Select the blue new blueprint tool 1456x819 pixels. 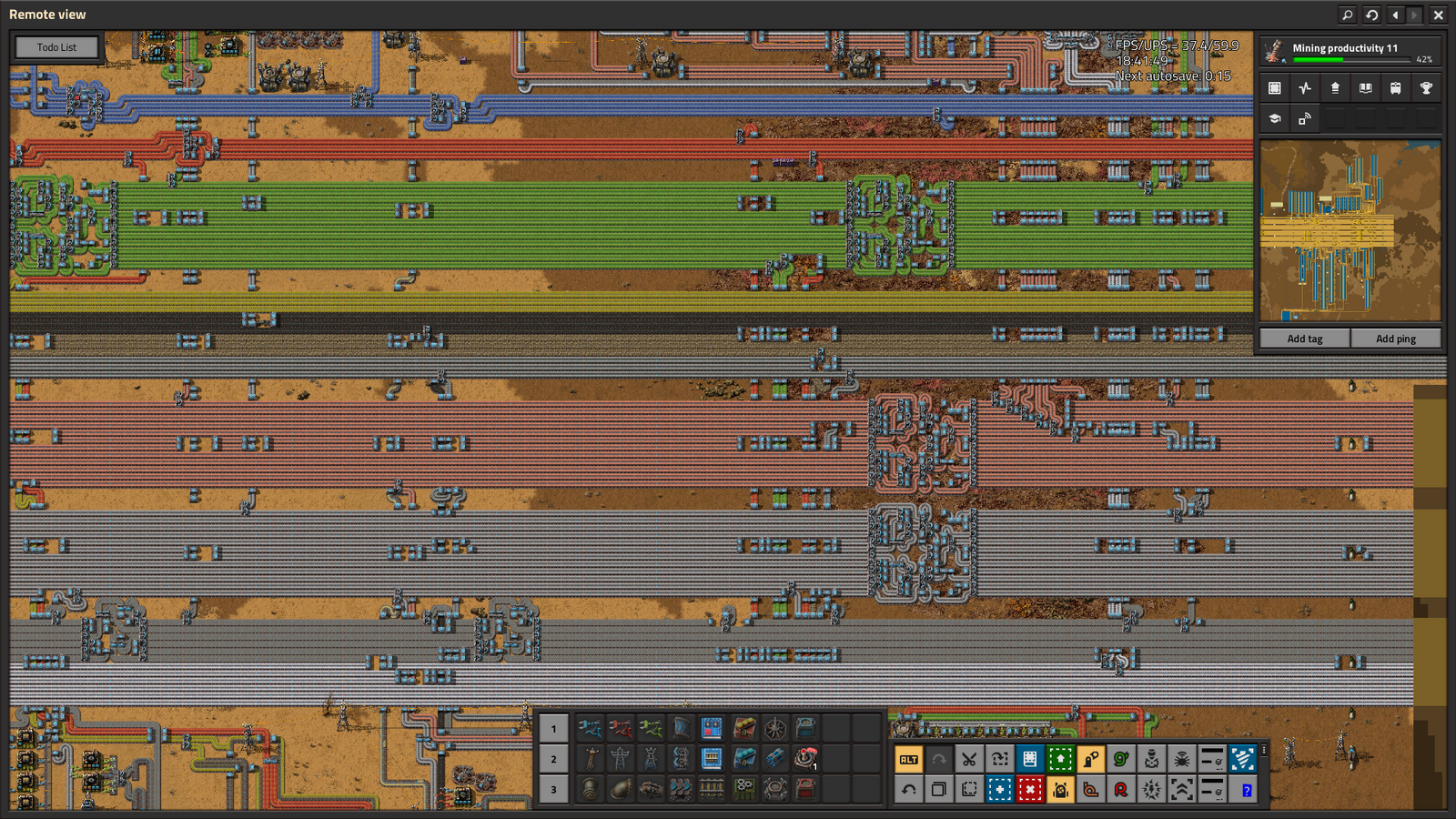[999, 789]
